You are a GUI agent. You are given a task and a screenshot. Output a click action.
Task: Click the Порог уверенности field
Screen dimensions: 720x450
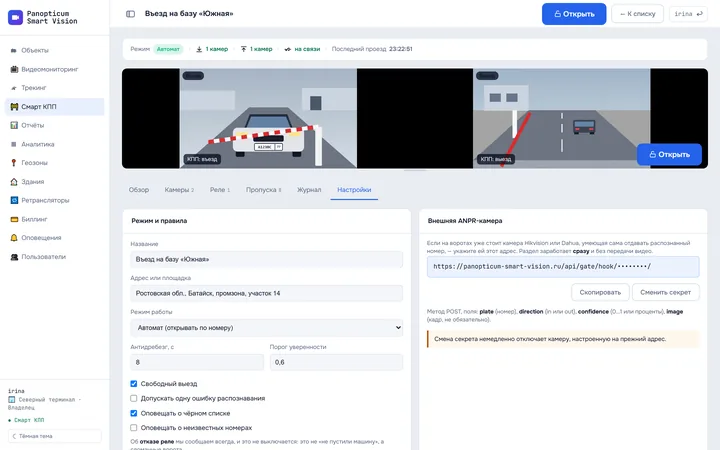(336, 362)
